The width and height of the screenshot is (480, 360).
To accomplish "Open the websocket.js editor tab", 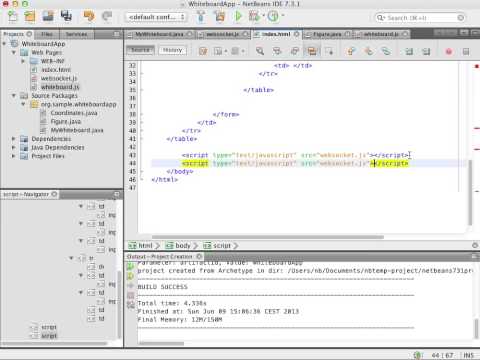I will point(222,34).
